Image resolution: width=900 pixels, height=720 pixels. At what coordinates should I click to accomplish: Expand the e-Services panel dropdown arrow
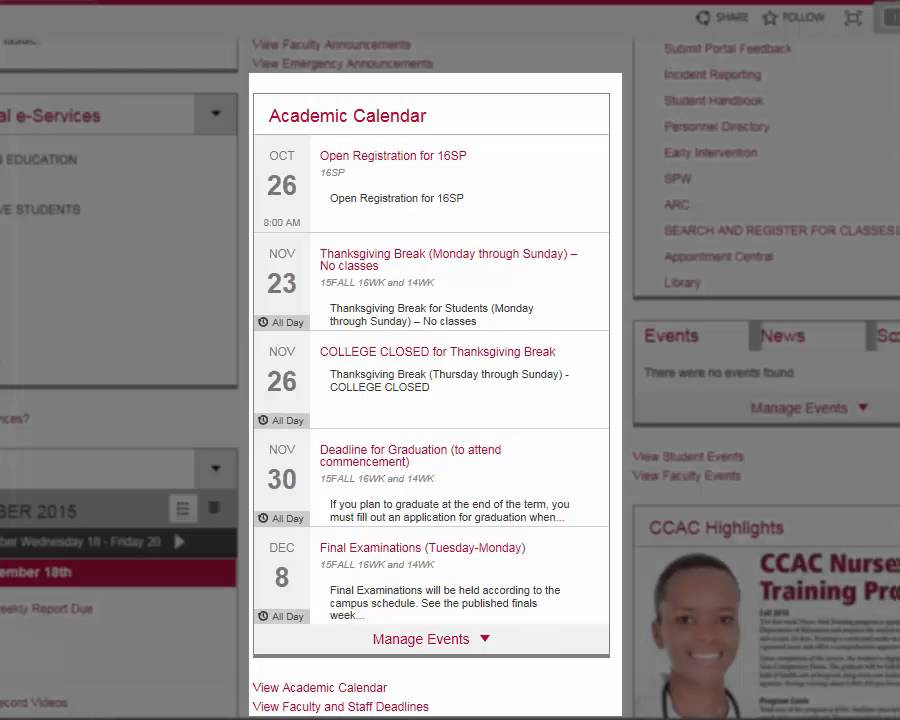215,114
